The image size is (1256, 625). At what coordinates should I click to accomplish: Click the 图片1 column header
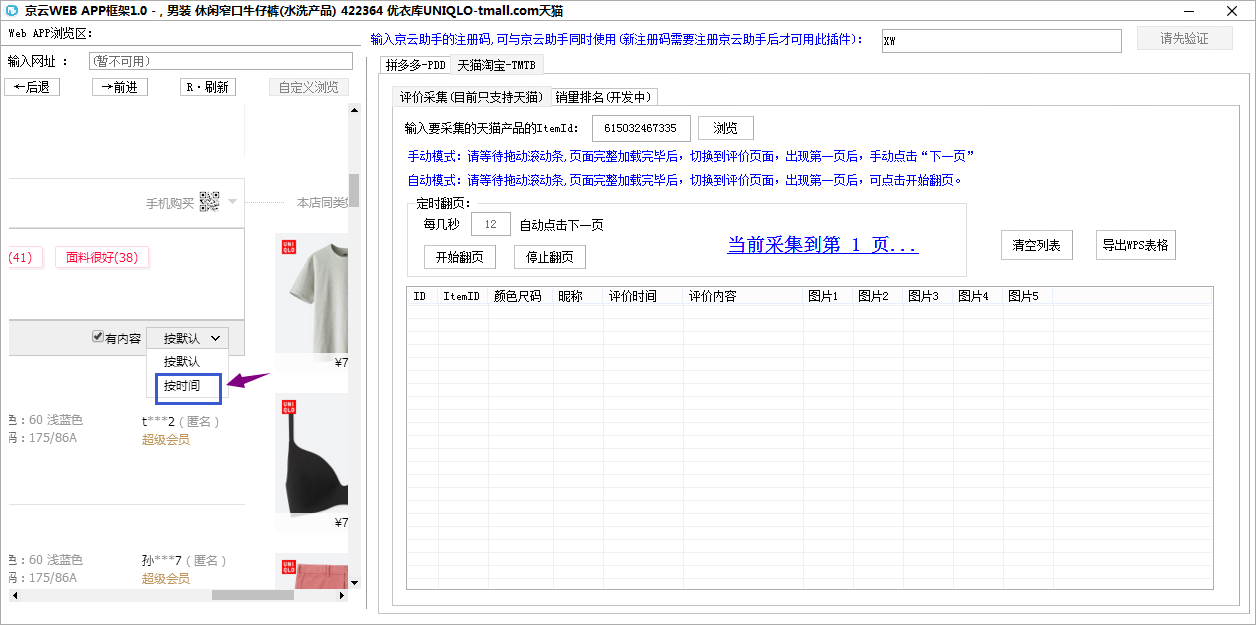click(828, 297)
